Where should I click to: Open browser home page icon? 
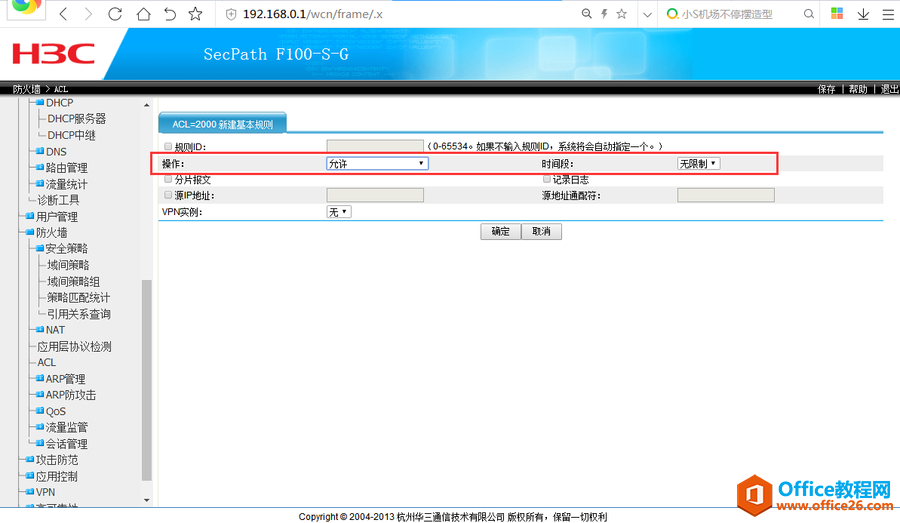[x=143, y=14]
